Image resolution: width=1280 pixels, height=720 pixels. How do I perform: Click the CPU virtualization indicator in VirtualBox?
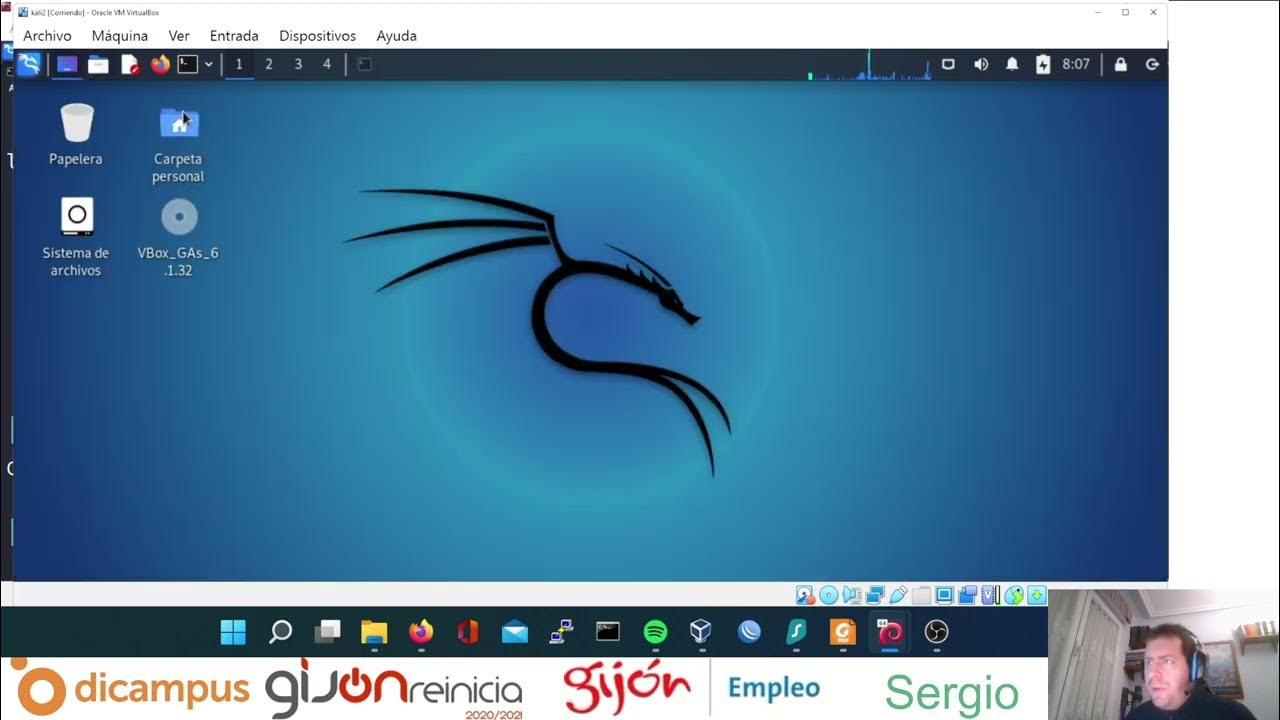click(x=991, y=595)
